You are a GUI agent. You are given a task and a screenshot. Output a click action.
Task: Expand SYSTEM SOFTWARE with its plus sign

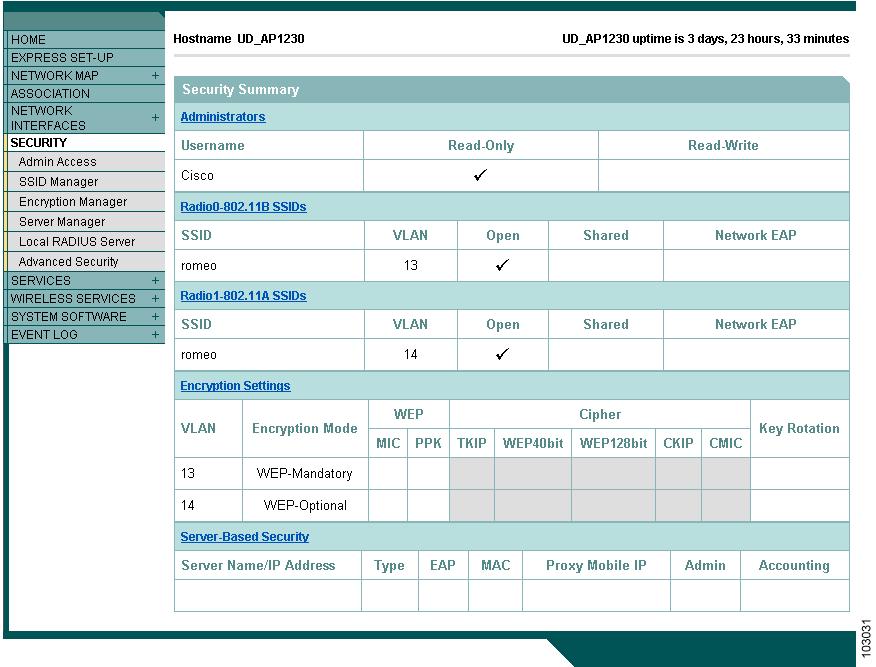coord(155,316)
